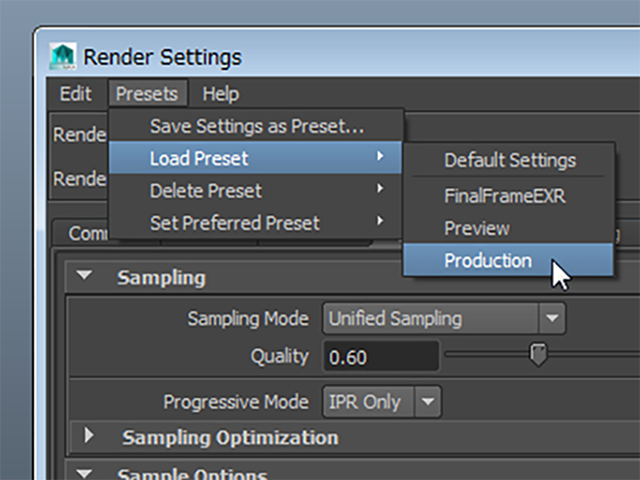Click the Quality value field
Viewport: 640px width, 480px height.
pyautogui.click(x=381, y=357)
